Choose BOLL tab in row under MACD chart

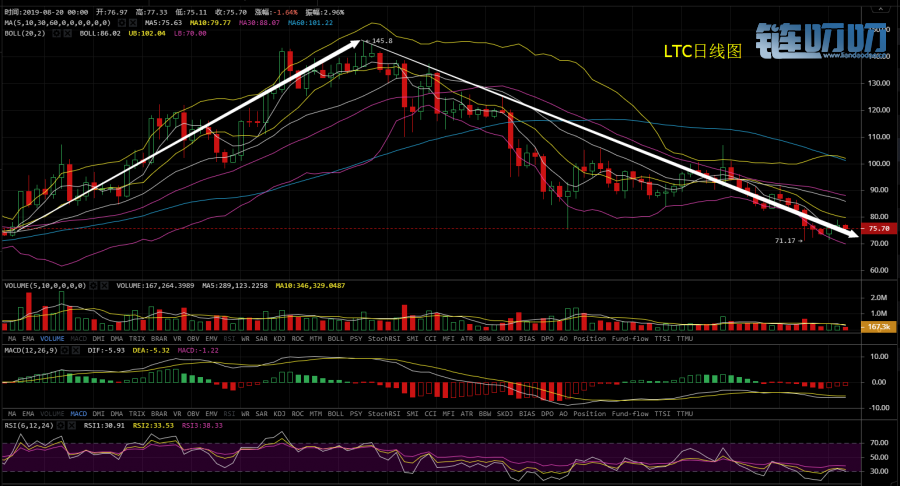click(x=336, y=413)
